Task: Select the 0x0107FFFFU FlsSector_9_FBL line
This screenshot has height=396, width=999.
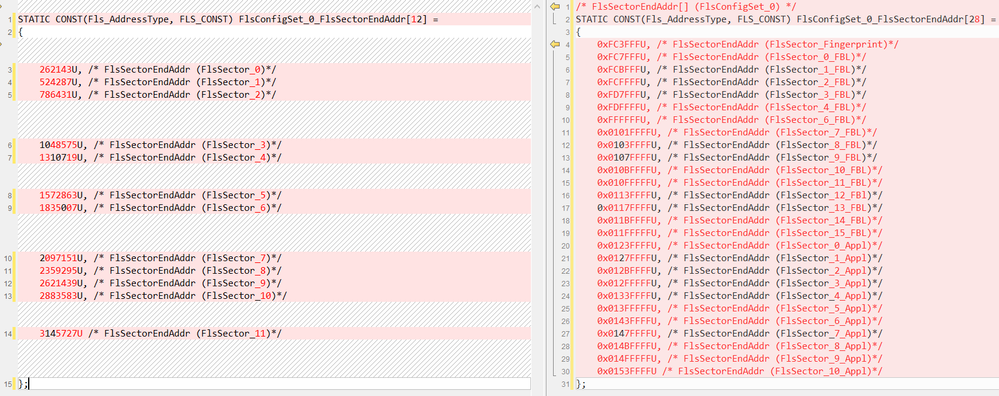Action: (x=787, y=158)
